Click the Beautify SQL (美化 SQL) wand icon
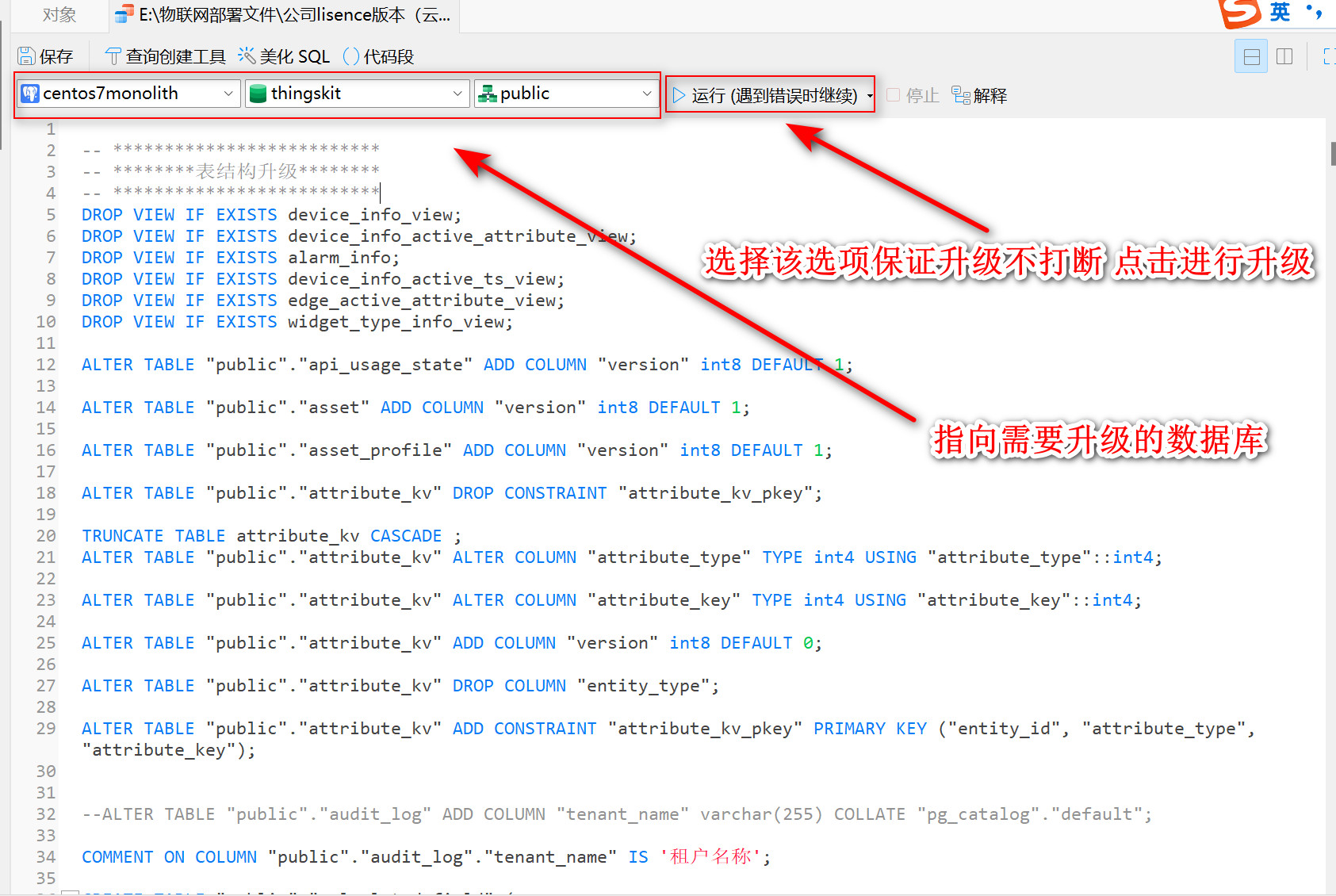This screenshot has width=1336, height=896. [247, 56]
